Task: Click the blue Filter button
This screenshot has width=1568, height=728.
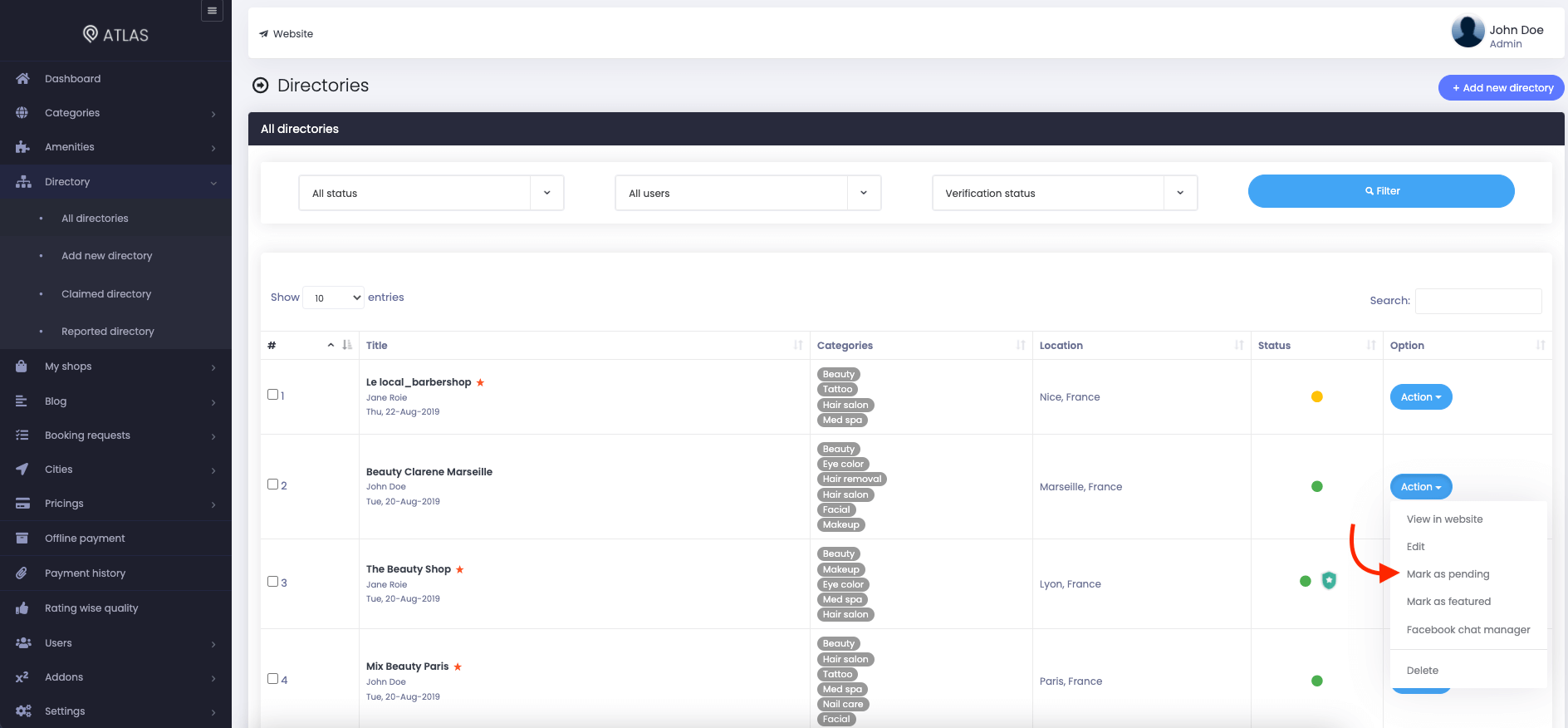Action: [1381, 191]
